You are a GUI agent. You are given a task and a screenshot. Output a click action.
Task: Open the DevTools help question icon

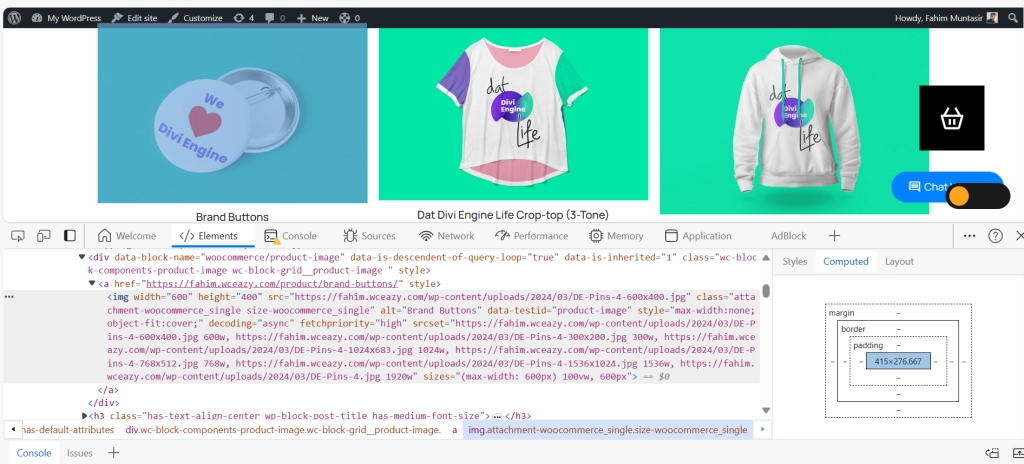[x=995, y=236]
